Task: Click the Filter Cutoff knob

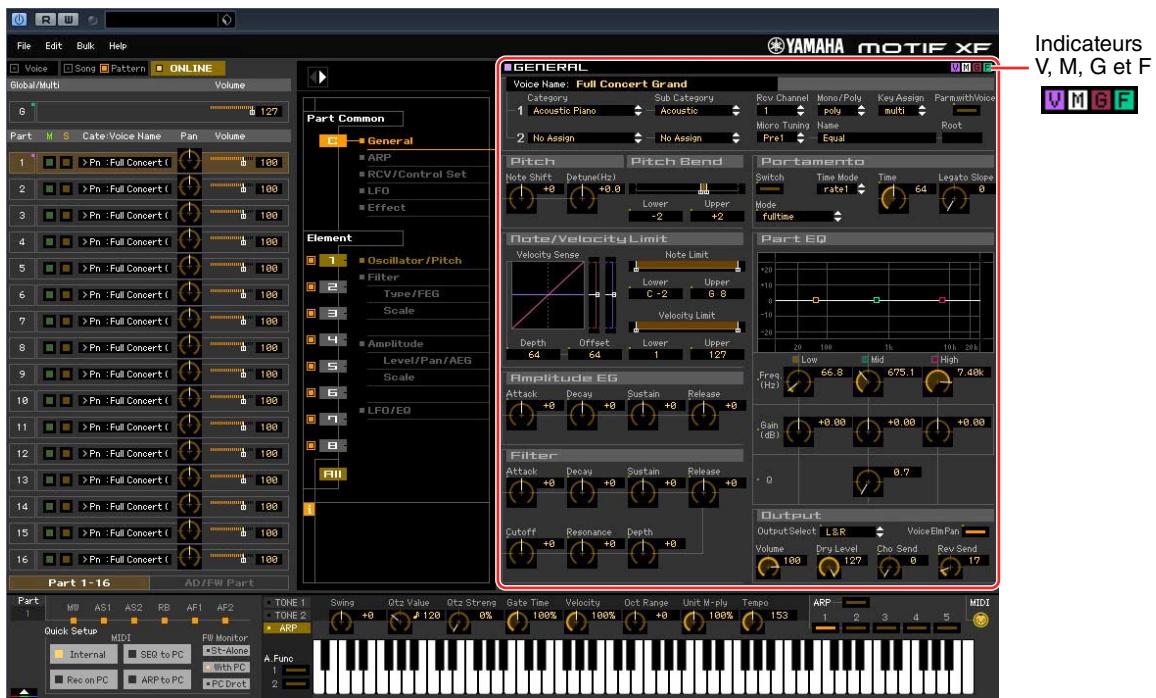Action: pos(521,552)
